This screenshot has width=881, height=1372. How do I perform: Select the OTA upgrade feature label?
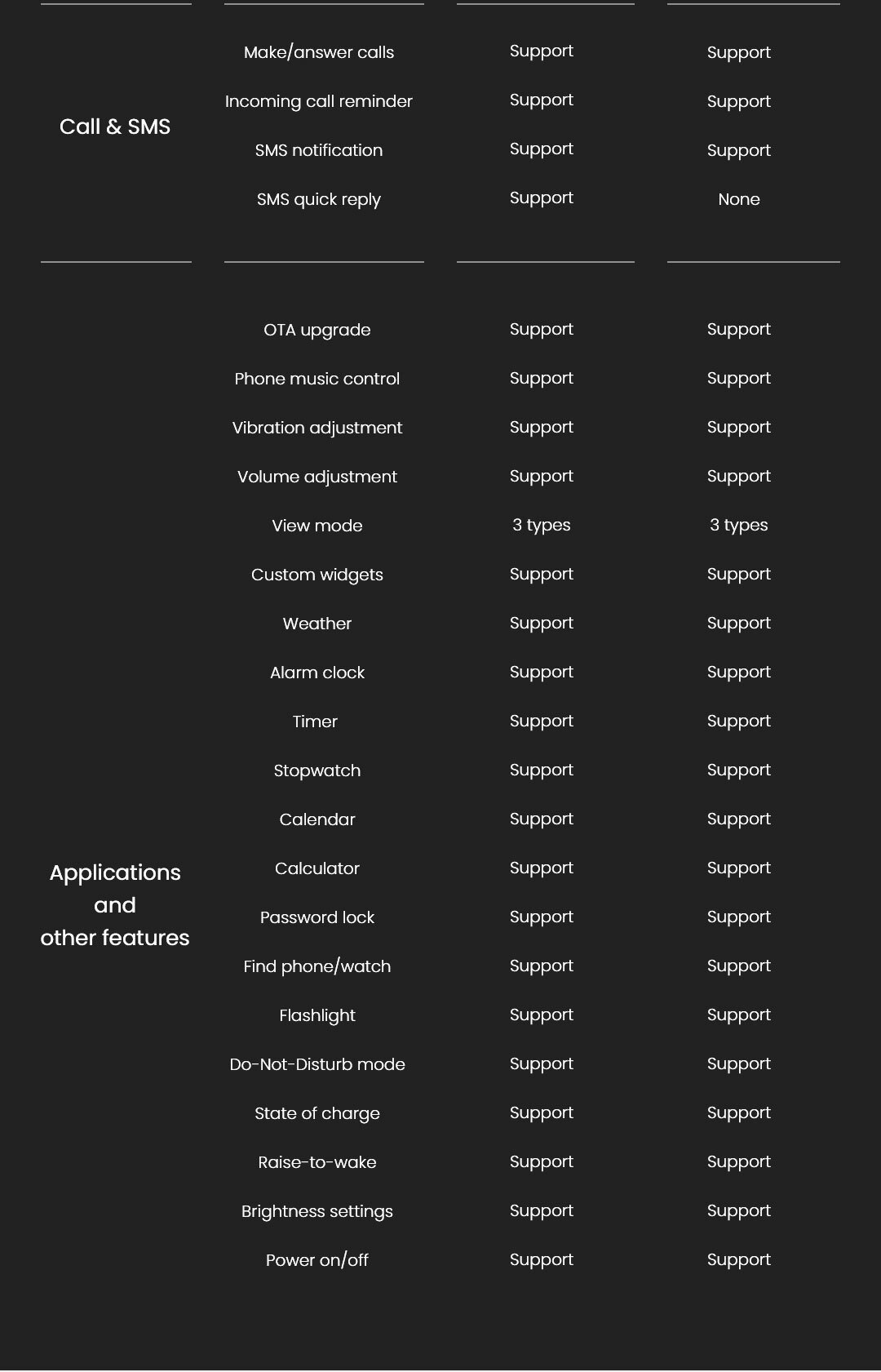click(317, 330)
